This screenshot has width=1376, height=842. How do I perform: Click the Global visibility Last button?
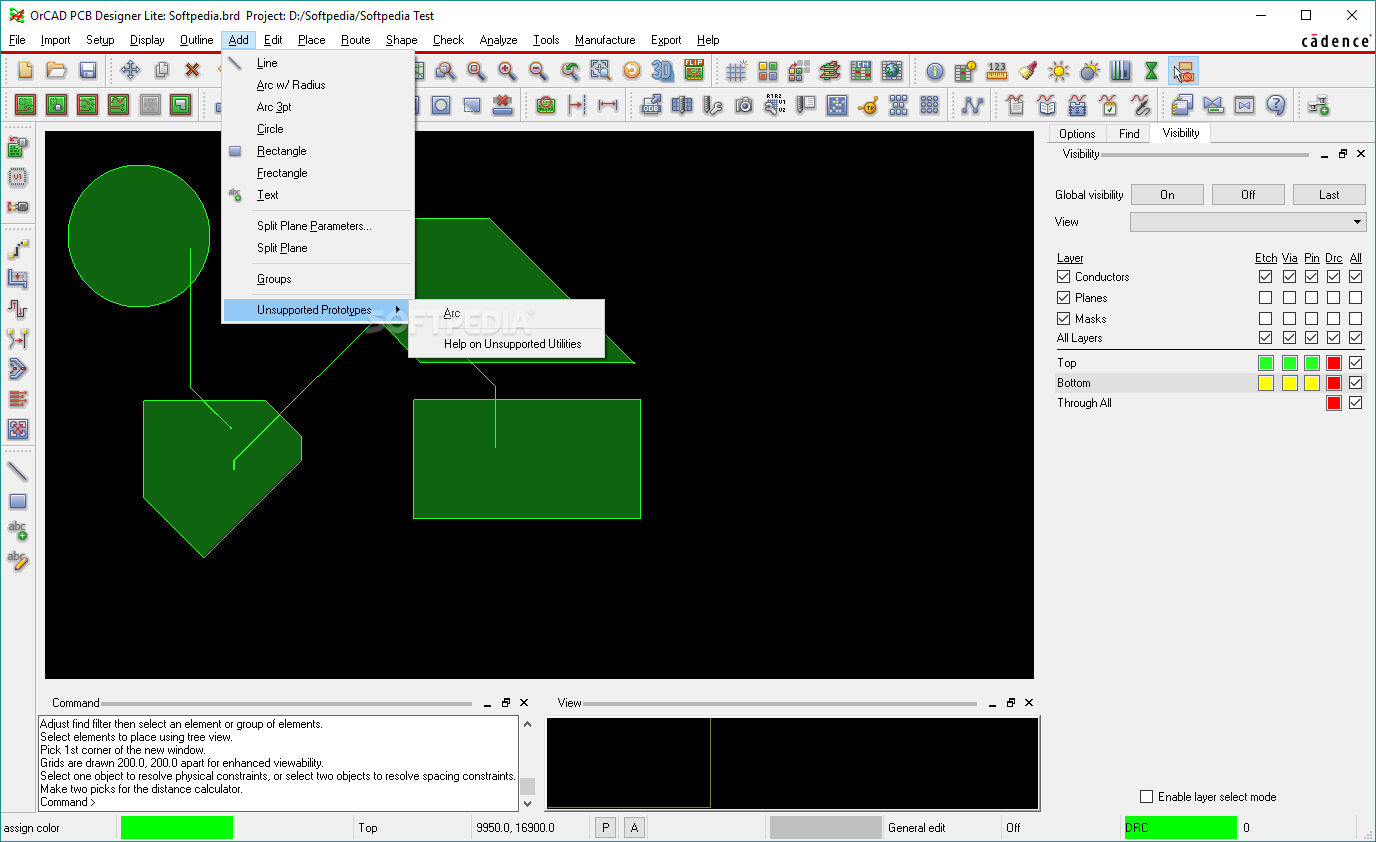point(1329,195)
